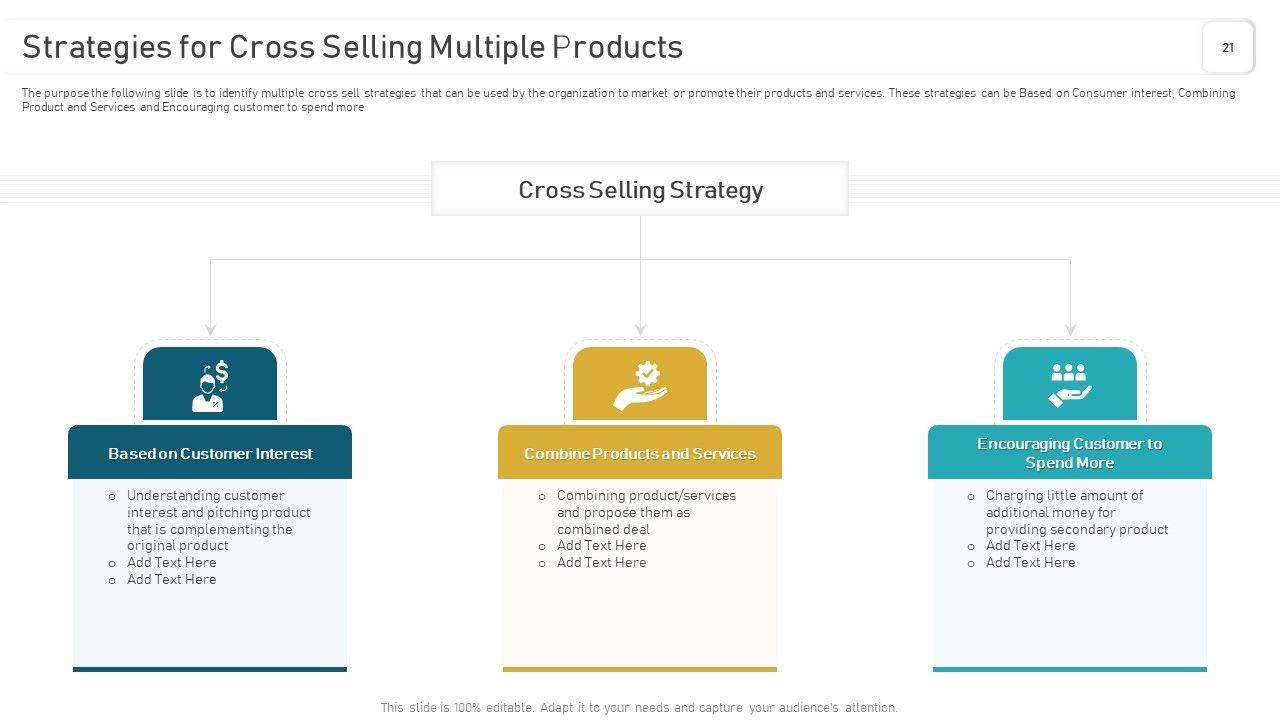Click the Understanding customer interest bullet text

click(218, 520)
